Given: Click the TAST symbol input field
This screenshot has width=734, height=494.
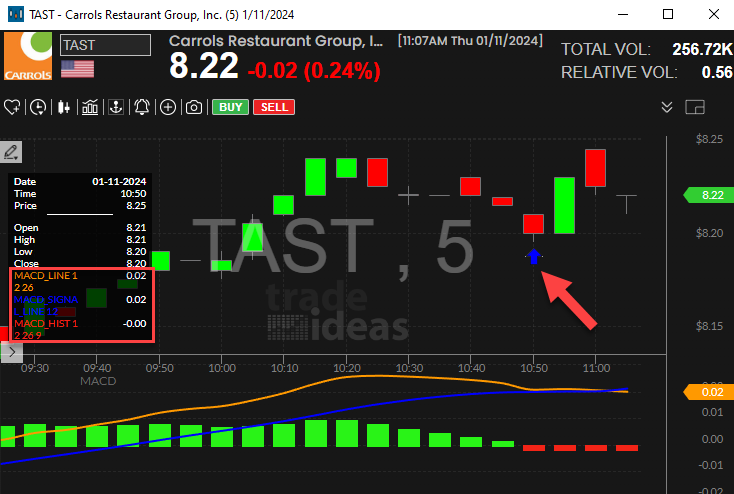Looking at the screenshot, I should [105, 45].
